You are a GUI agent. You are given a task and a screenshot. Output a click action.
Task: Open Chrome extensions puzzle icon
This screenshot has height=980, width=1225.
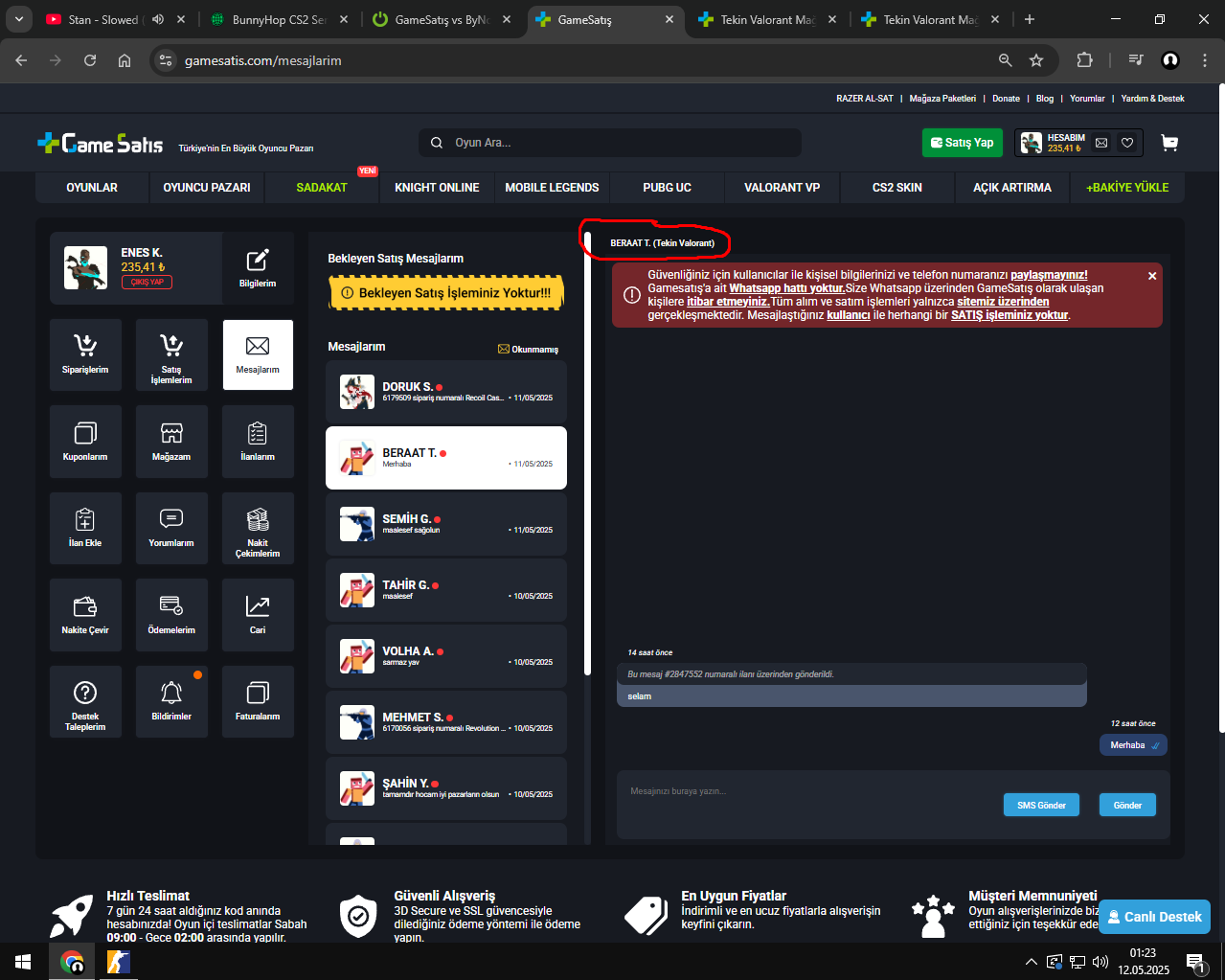tap(1084, 60)
